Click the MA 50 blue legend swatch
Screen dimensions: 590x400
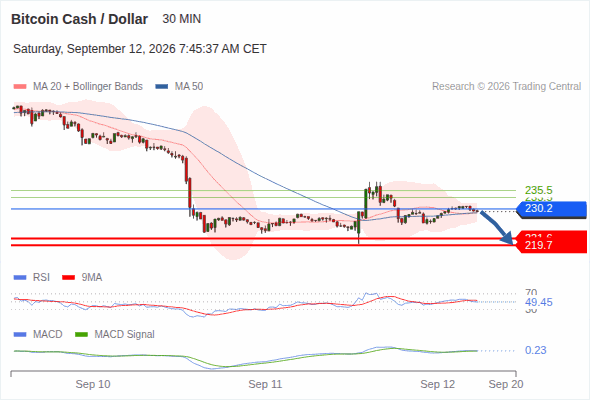tap(162, 87)
